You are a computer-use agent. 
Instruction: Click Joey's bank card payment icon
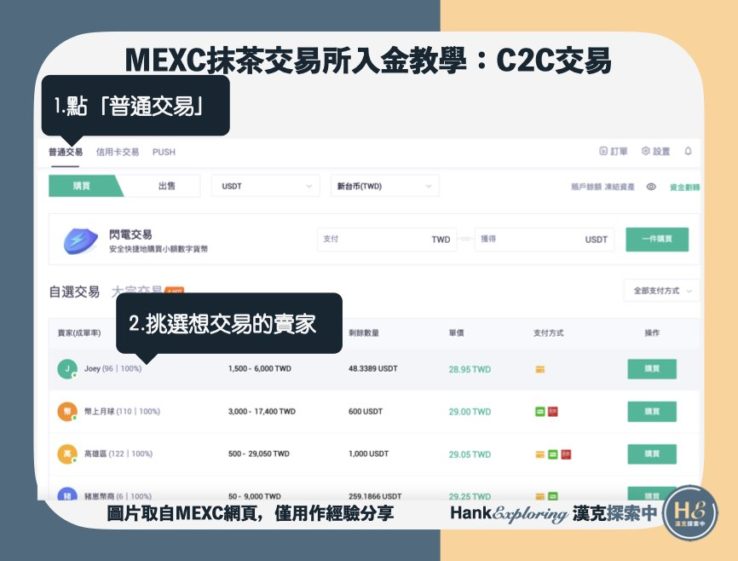540,369
